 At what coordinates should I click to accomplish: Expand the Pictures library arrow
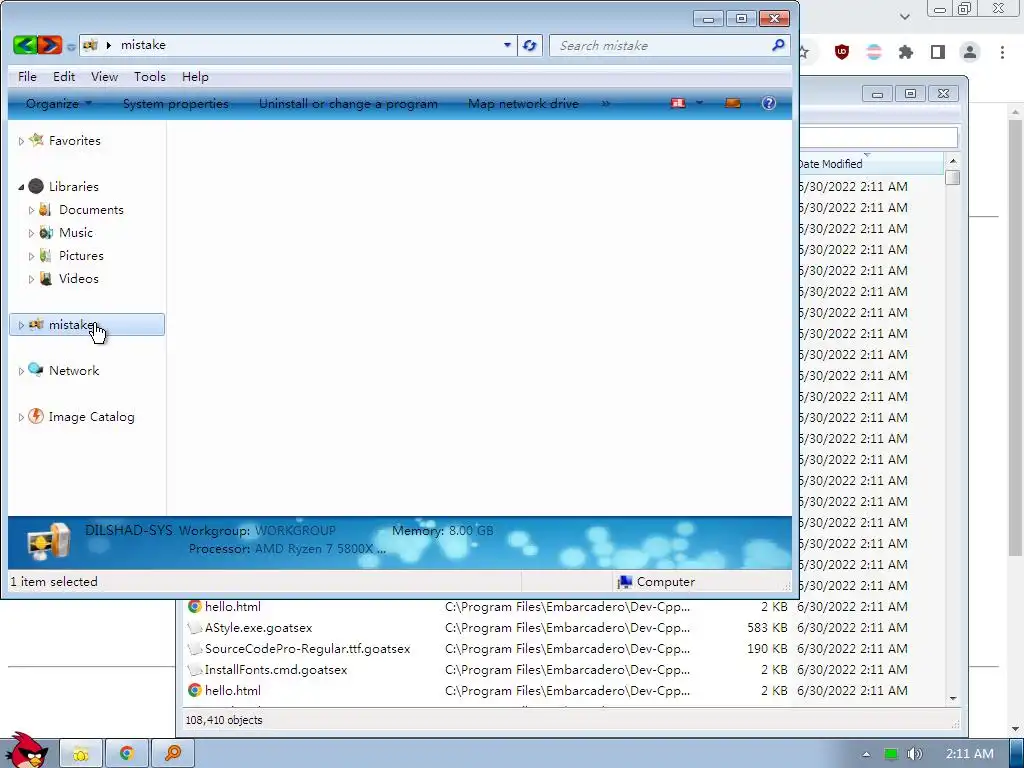[31, 256]
